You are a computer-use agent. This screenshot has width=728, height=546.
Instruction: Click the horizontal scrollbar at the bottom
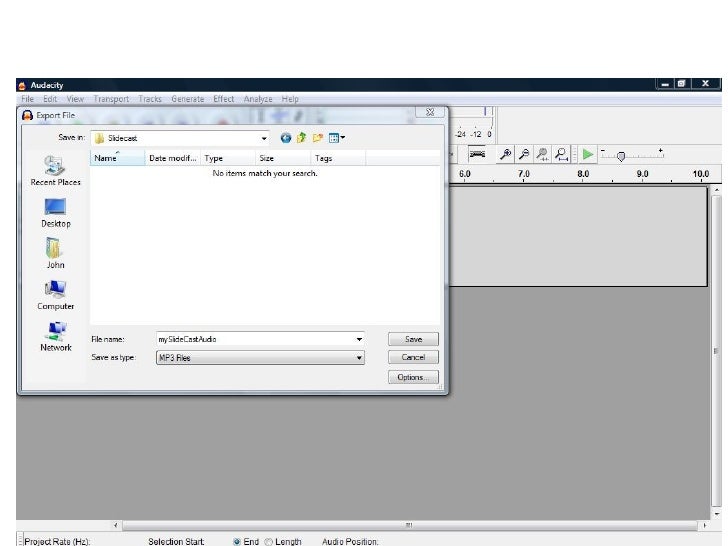click(x=409, y=525)
